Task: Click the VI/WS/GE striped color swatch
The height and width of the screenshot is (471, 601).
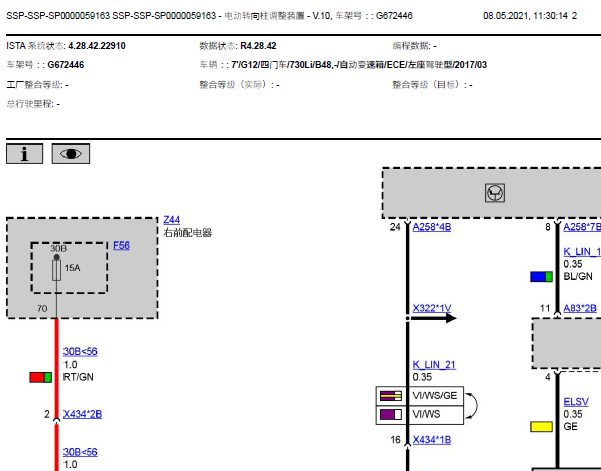Action: [391, 396]
